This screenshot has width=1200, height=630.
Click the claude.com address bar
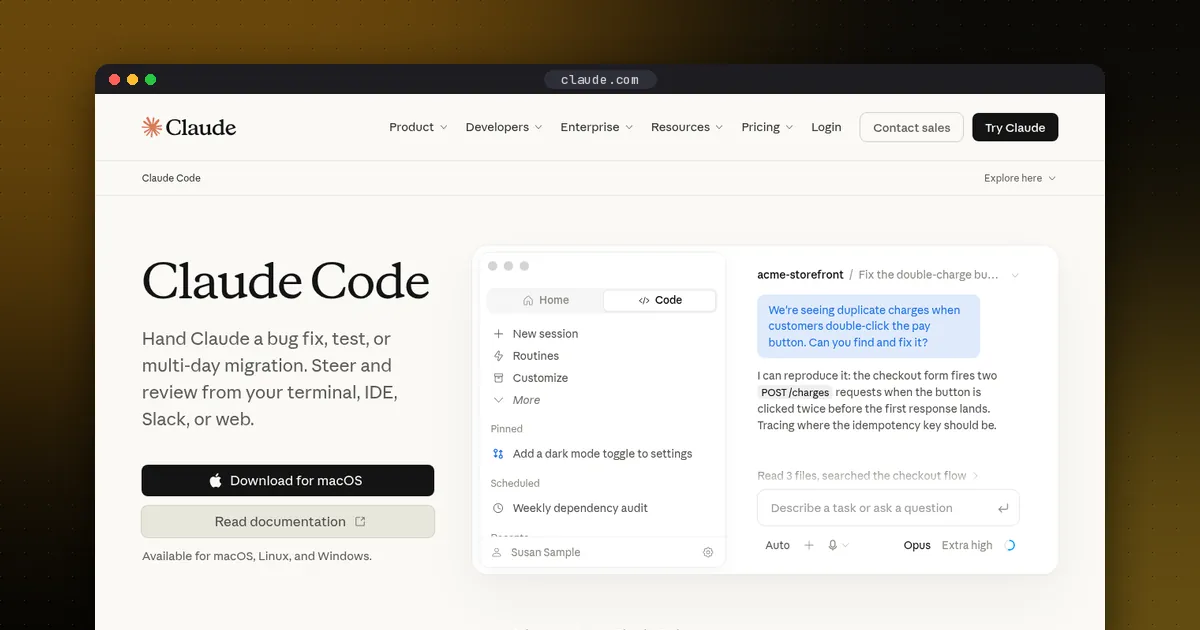coord(600,80)
